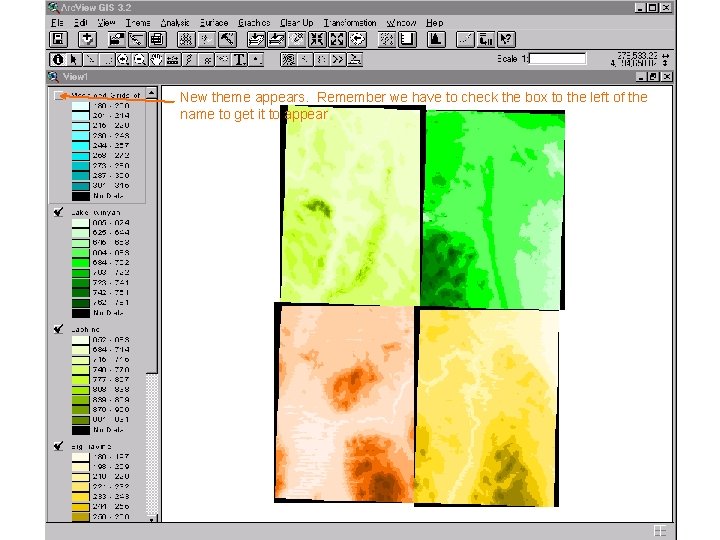Open the Help menu

pyautogui.click(x=434, y=23)
